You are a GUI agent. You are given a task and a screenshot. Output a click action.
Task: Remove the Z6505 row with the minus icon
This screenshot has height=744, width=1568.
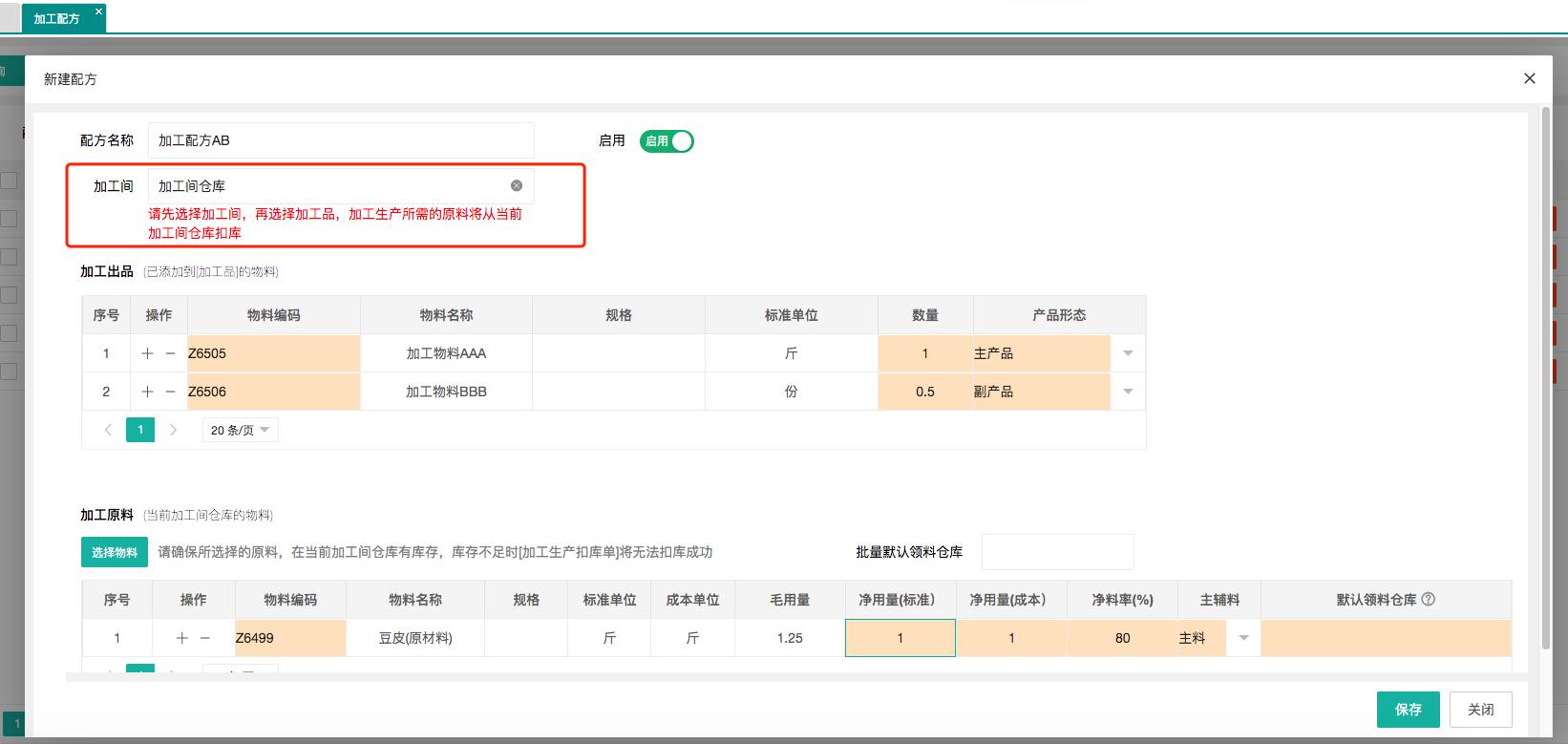(x=171, y=353)
